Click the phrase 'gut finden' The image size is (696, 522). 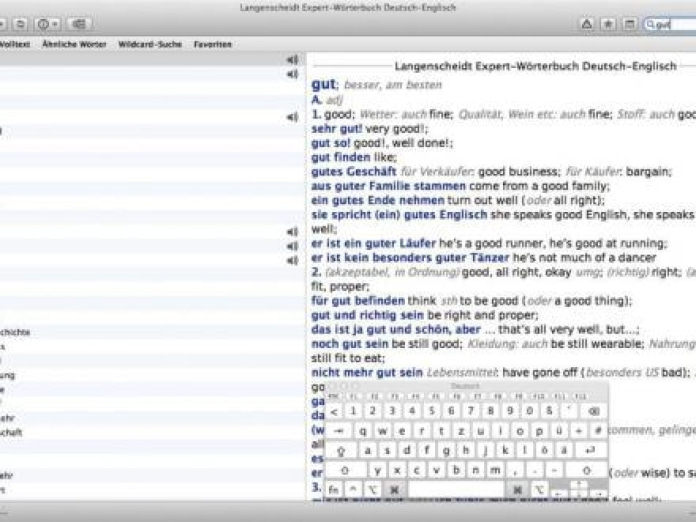click(x=341, y=158)
